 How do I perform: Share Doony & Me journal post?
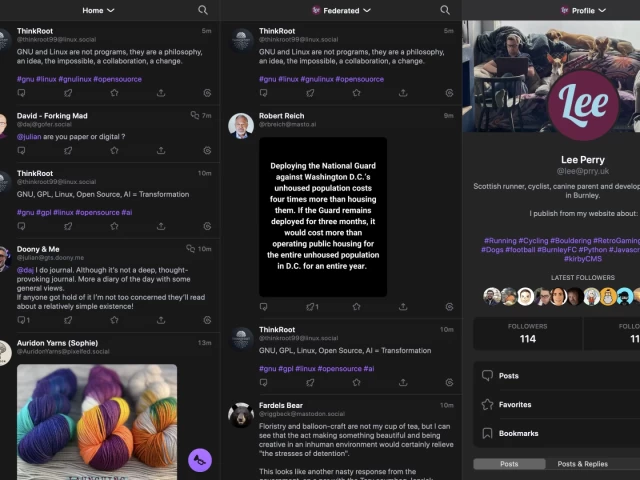pyautogui.click(x=161, y=320)
